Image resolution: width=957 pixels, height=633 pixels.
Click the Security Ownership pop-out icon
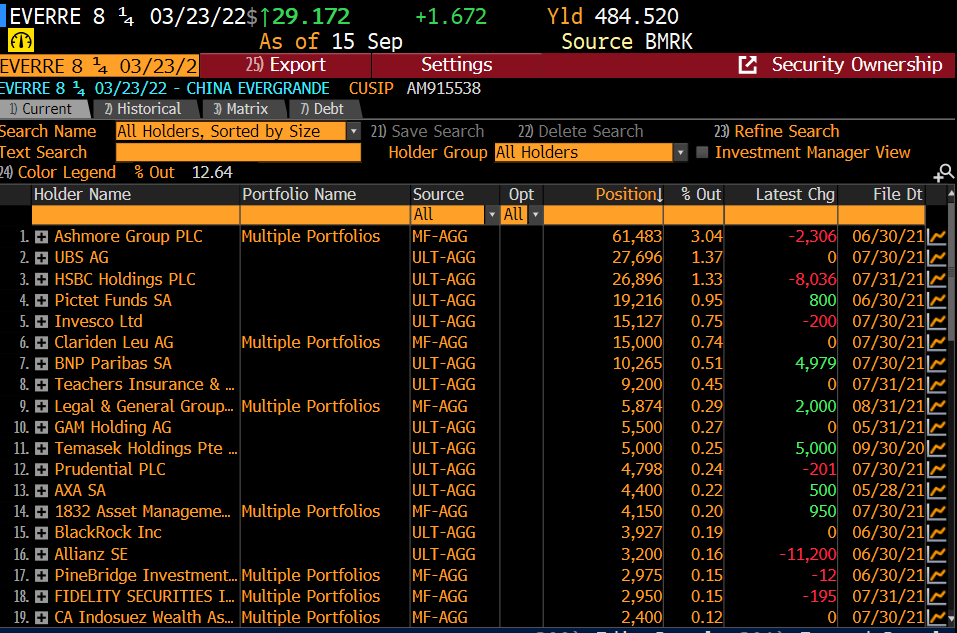coord(748,65)
